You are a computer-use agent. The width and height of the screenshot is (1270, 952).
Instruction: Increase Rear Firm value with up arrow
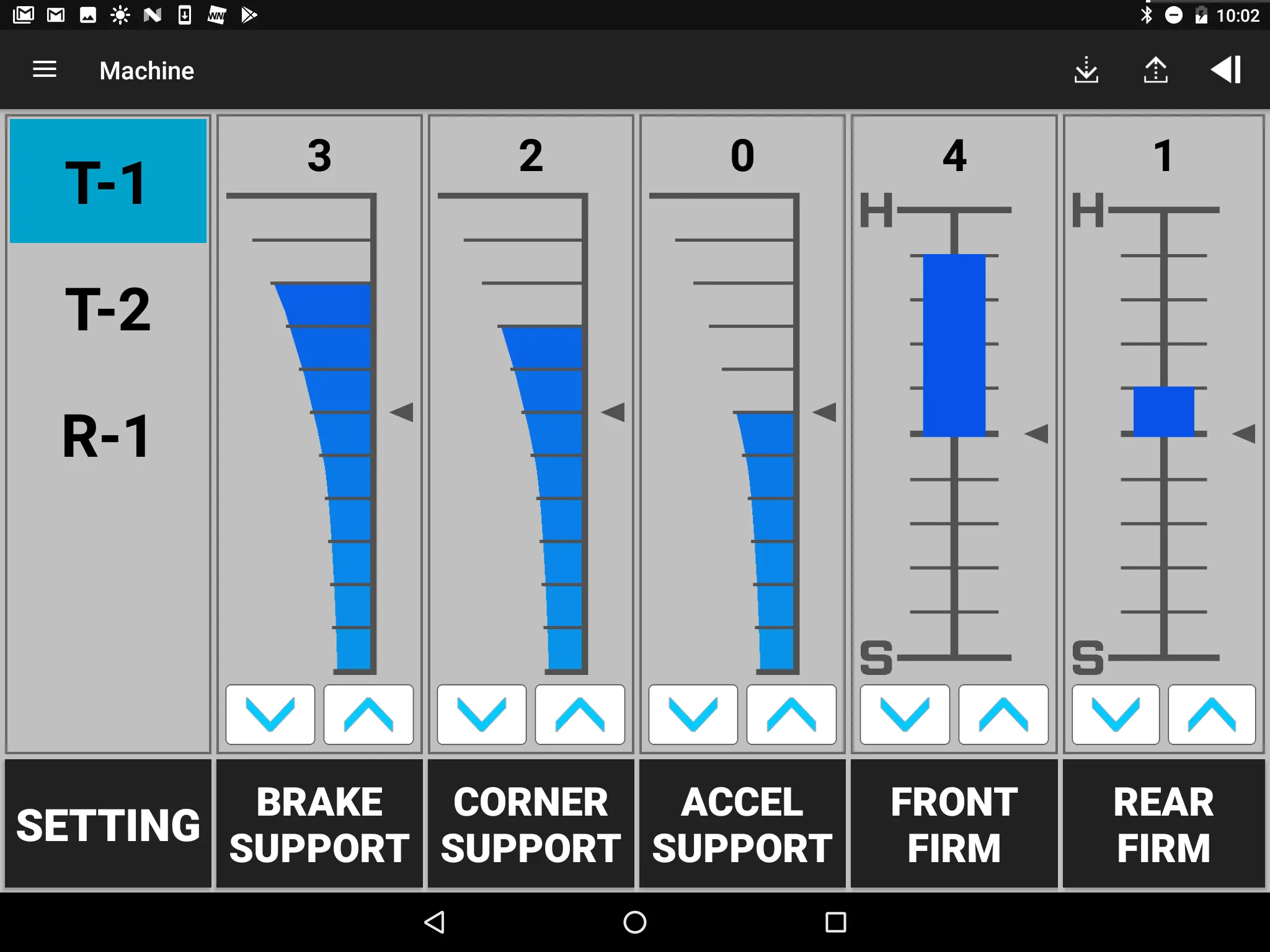tap(1204, 715)
